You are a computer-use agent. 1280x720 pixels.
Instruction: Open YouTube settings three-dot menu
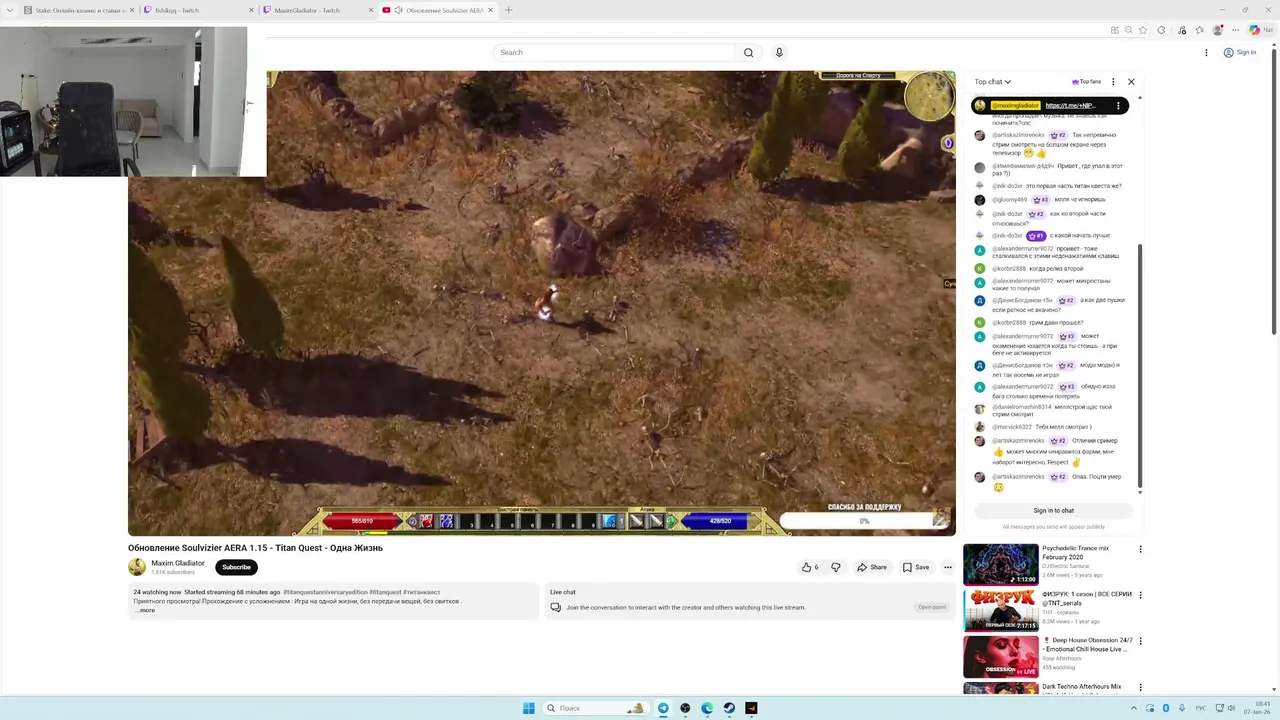pos(1206,52)
